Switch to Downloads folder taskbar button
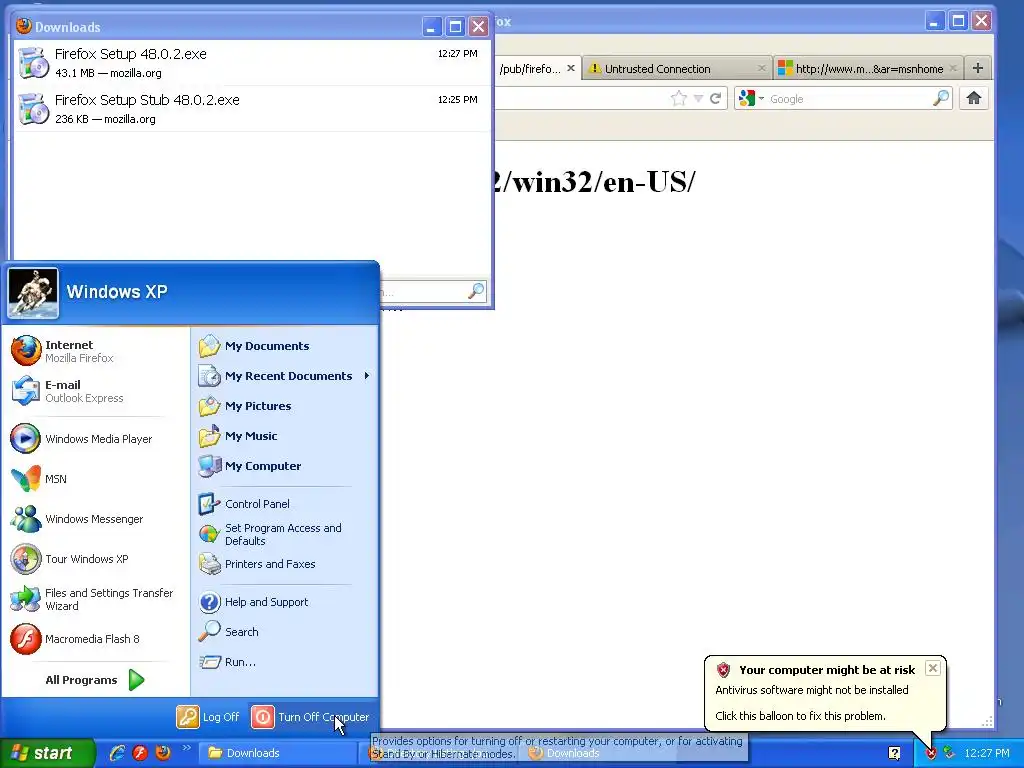Image resolution: width=1024 pixels, height=768 pixels. point(278,753)
